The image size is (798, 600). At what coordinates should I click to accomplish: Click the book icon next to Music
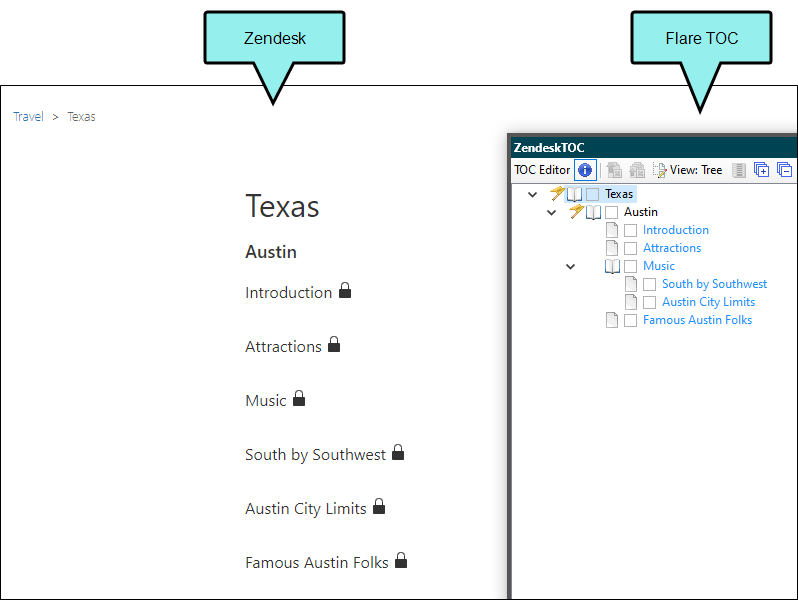[612, 266]
